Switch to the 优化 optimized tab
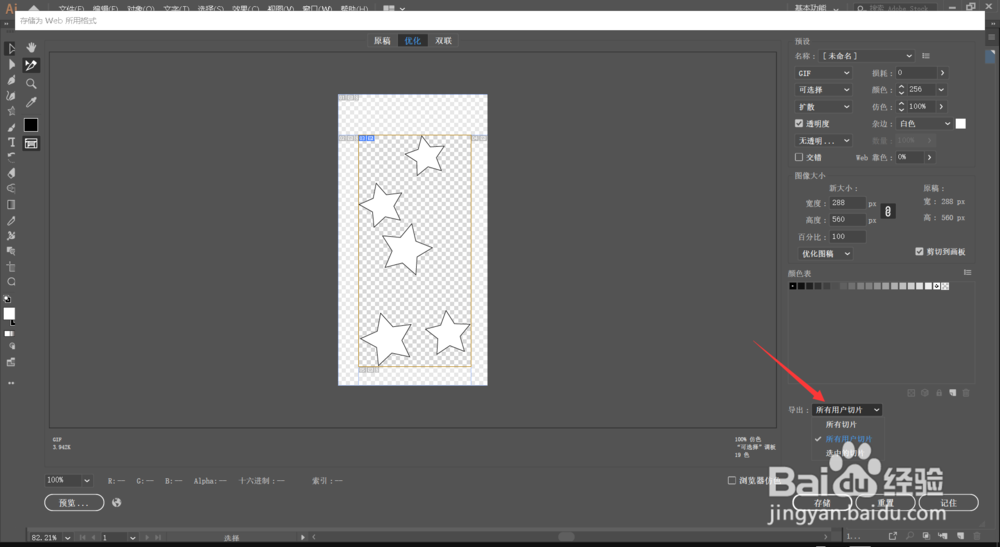The image size is (1000, 547). (x=413, y=41)
